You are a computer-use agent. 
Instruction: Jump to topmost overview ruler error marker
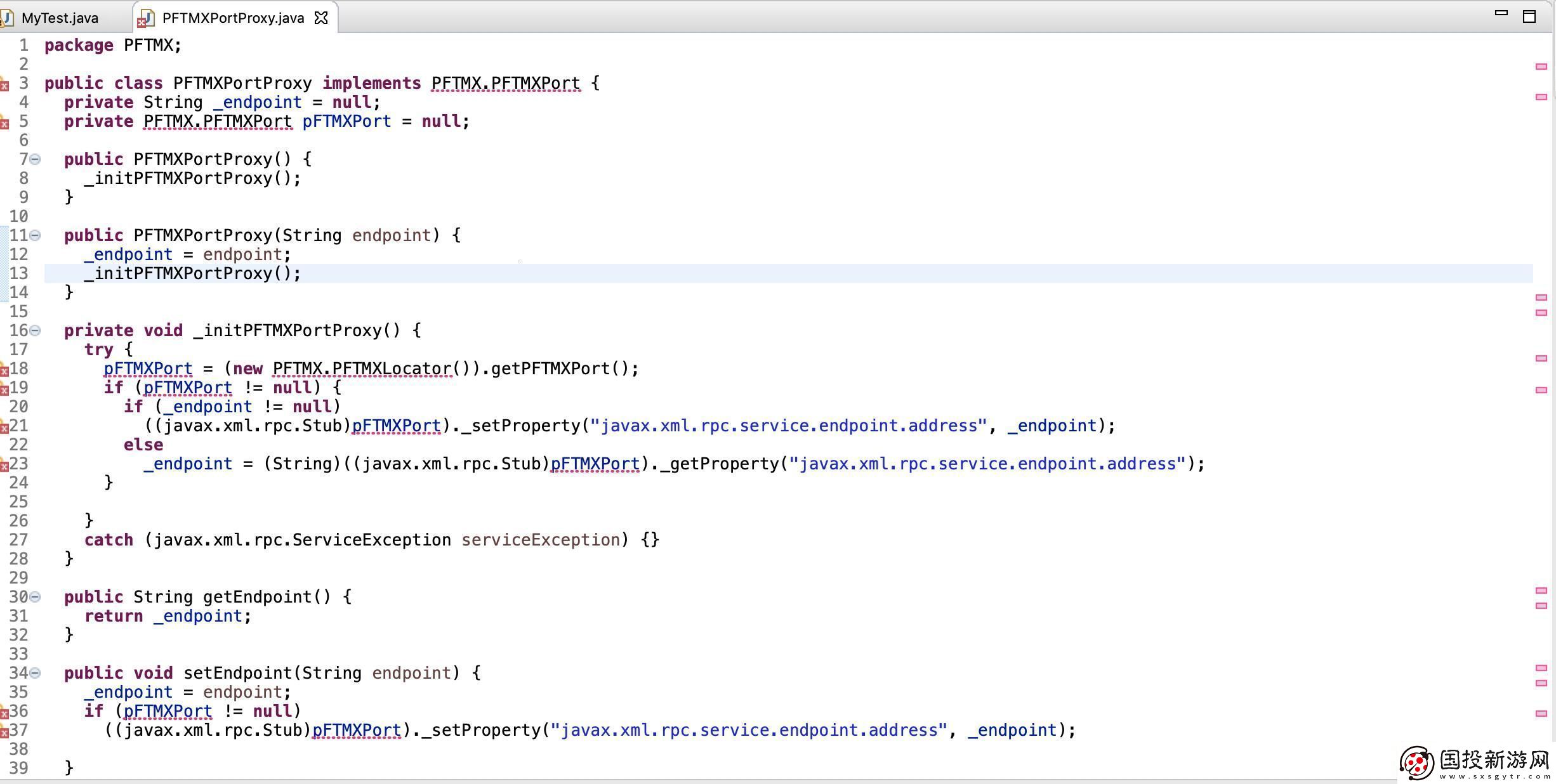pyautogui.click(x=1541, y=67)
